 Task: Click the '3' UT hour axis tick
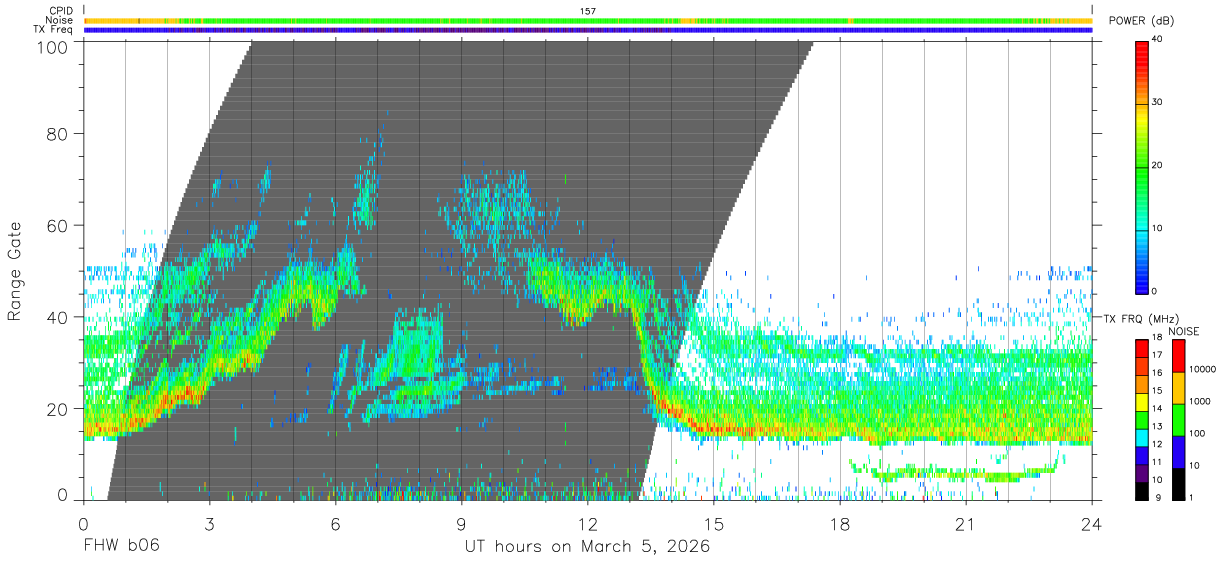(209, 525)
